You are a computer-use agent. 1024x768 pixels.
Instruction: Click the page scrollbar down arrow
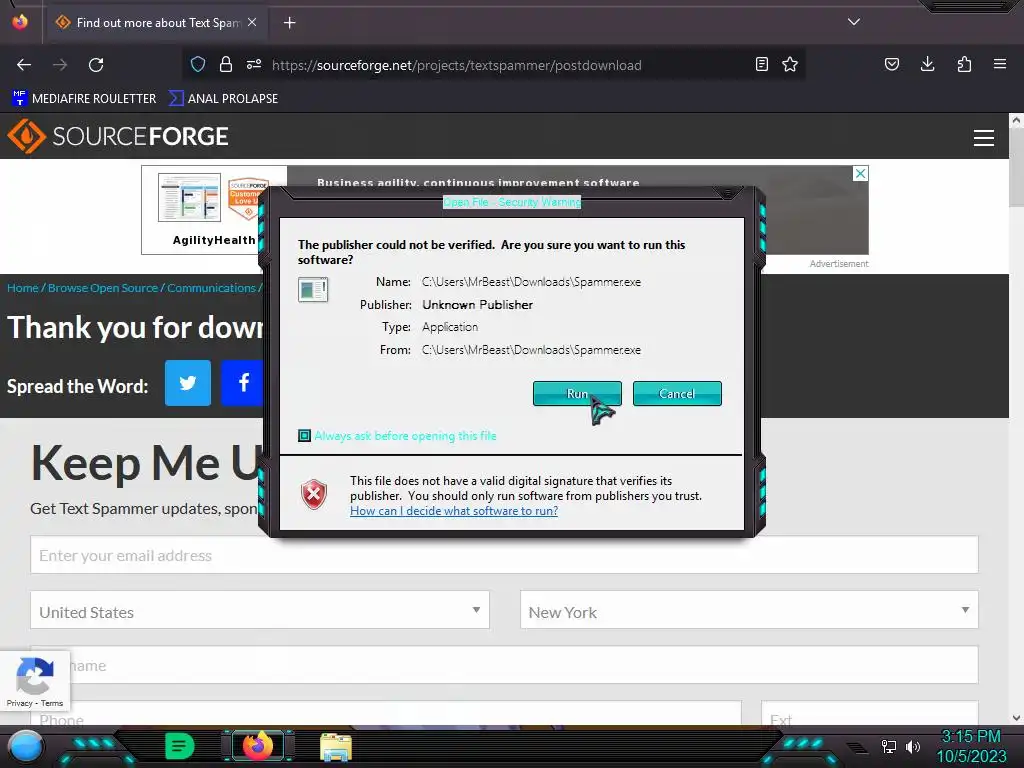click(1016, 718)
